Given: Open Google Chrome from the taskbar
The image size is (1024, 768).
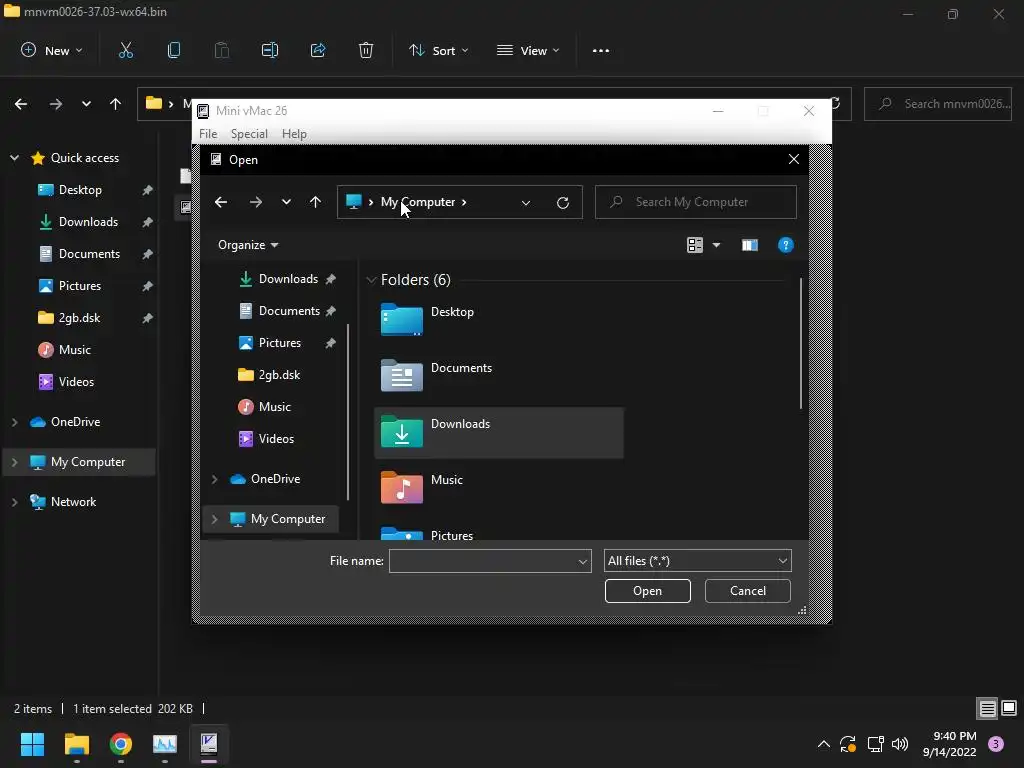Looking at the screenshot, I should [121, 744].
